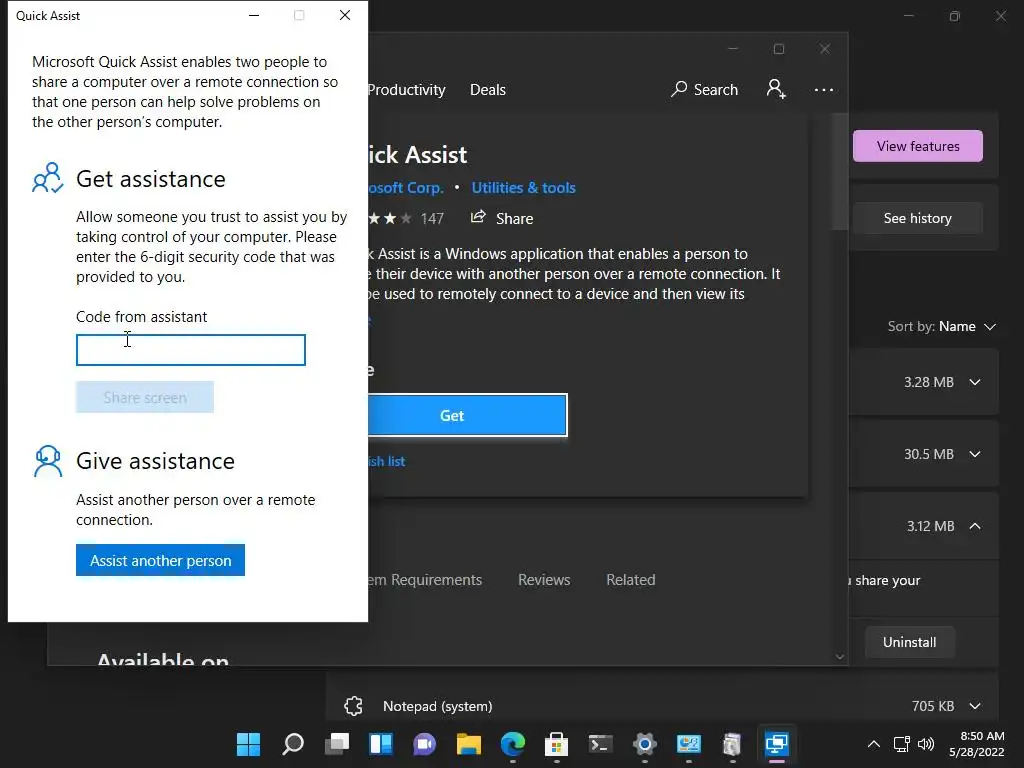The image size is (1024, 768).
Task: Open the Productivity tab in Store
Action: click(407, 89)
